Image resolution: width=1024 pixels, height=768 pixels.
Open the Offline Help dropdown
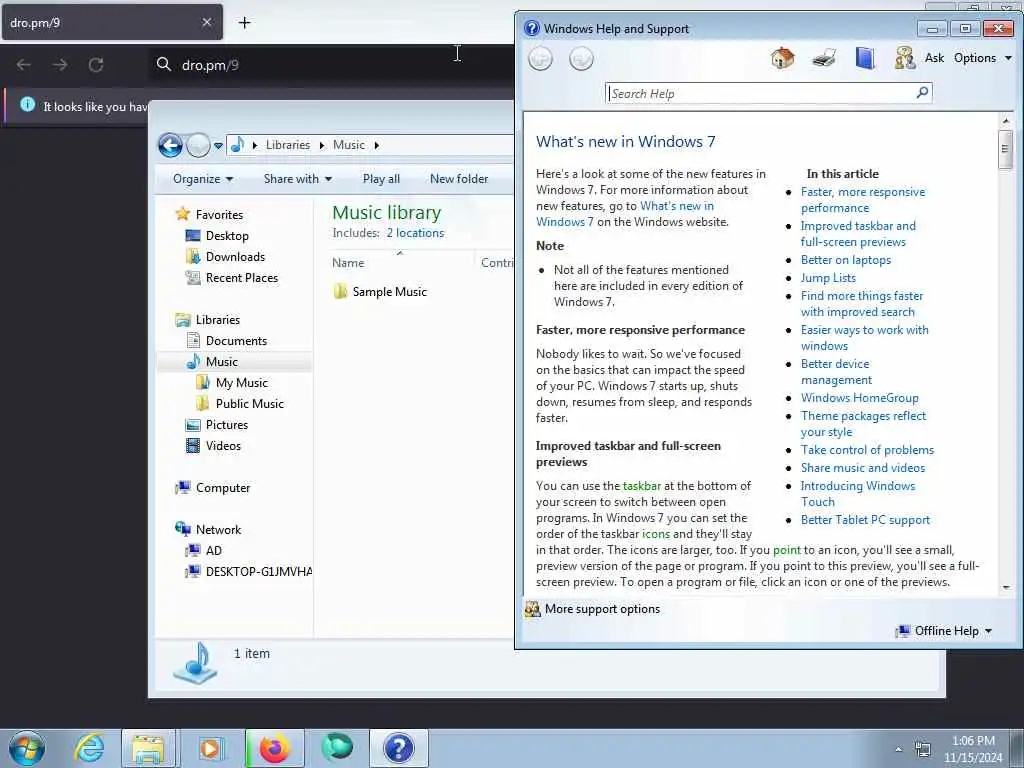point(944,631)
